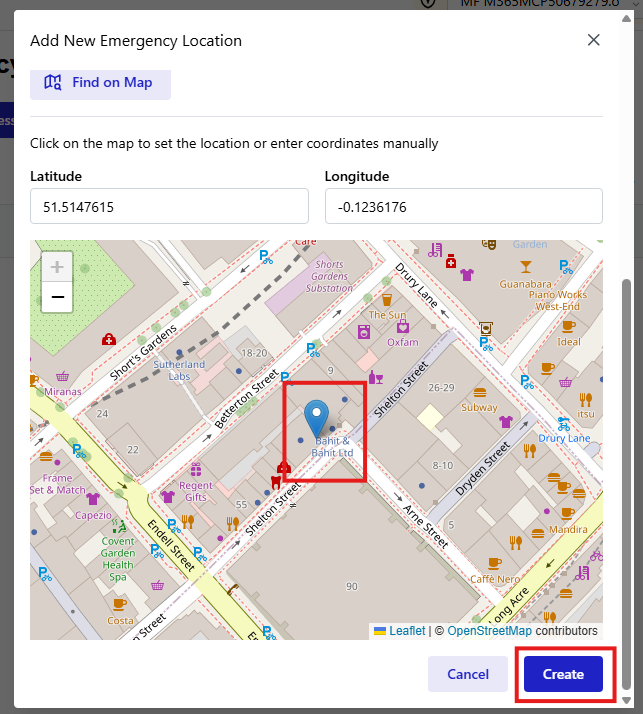Click the dialog's vertical scrollbar
This screenshot has width=643, height=714.
627,450
